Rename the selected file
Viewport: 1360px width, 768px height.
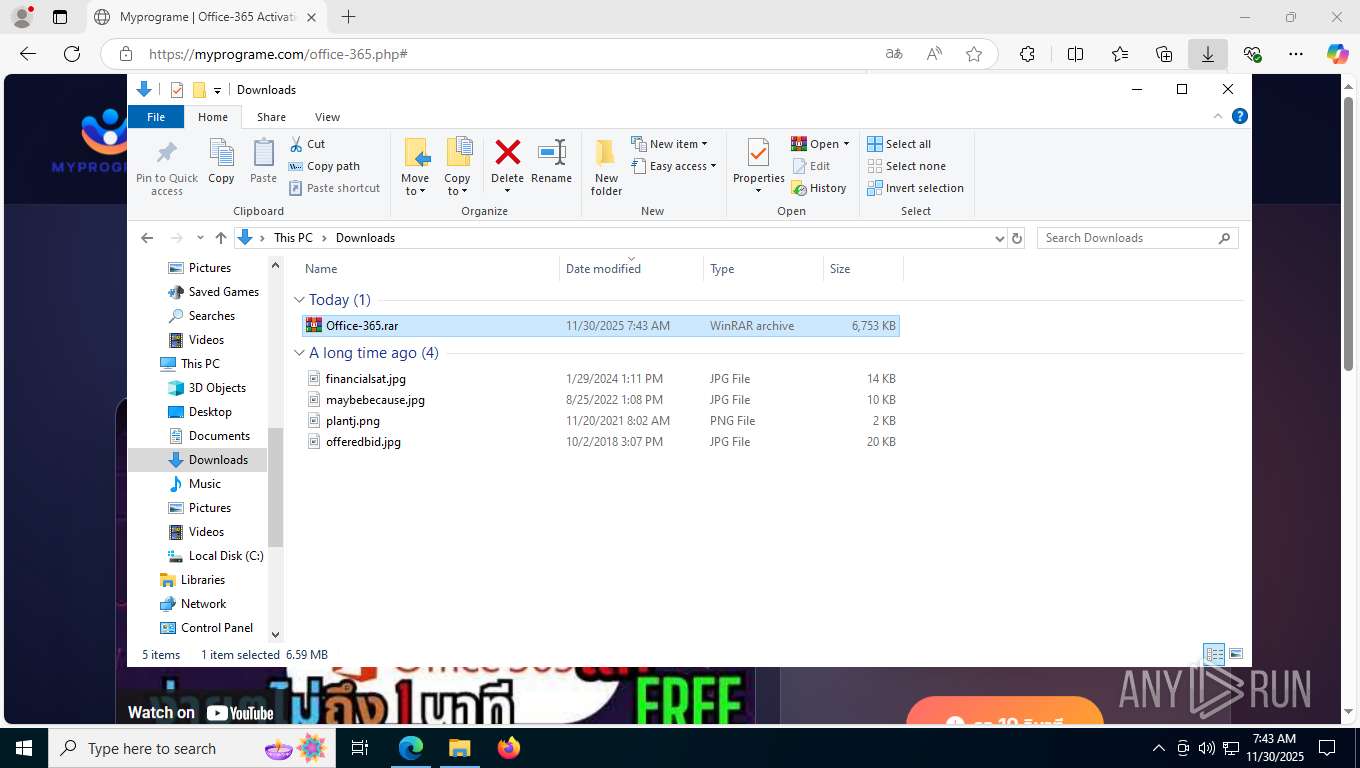[x=551, y=162]
